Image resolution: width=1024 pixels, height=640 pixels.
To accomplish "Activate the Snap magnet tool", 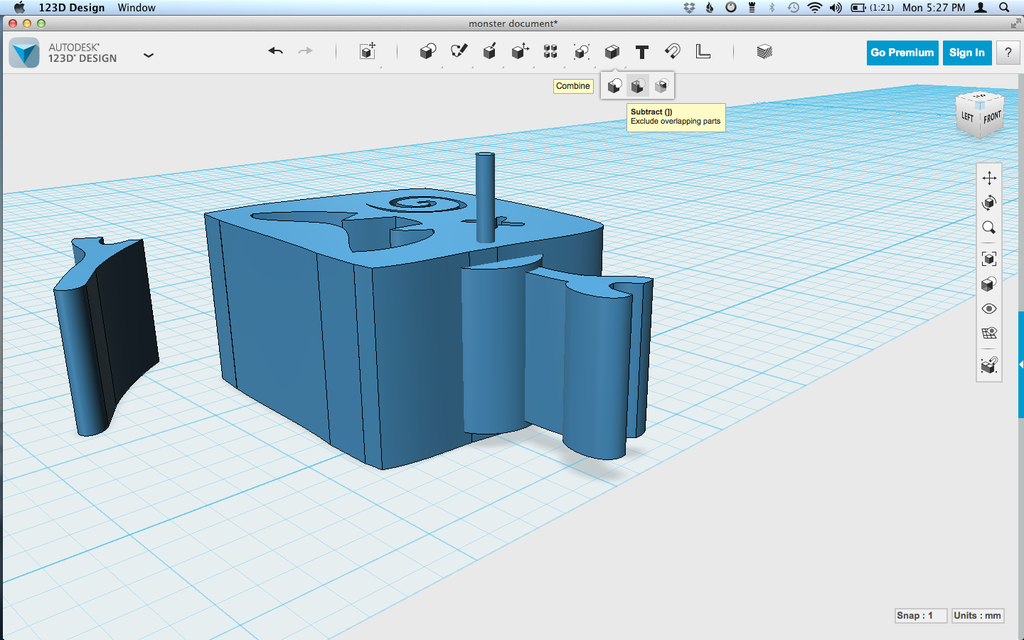I will click(672, 52).
